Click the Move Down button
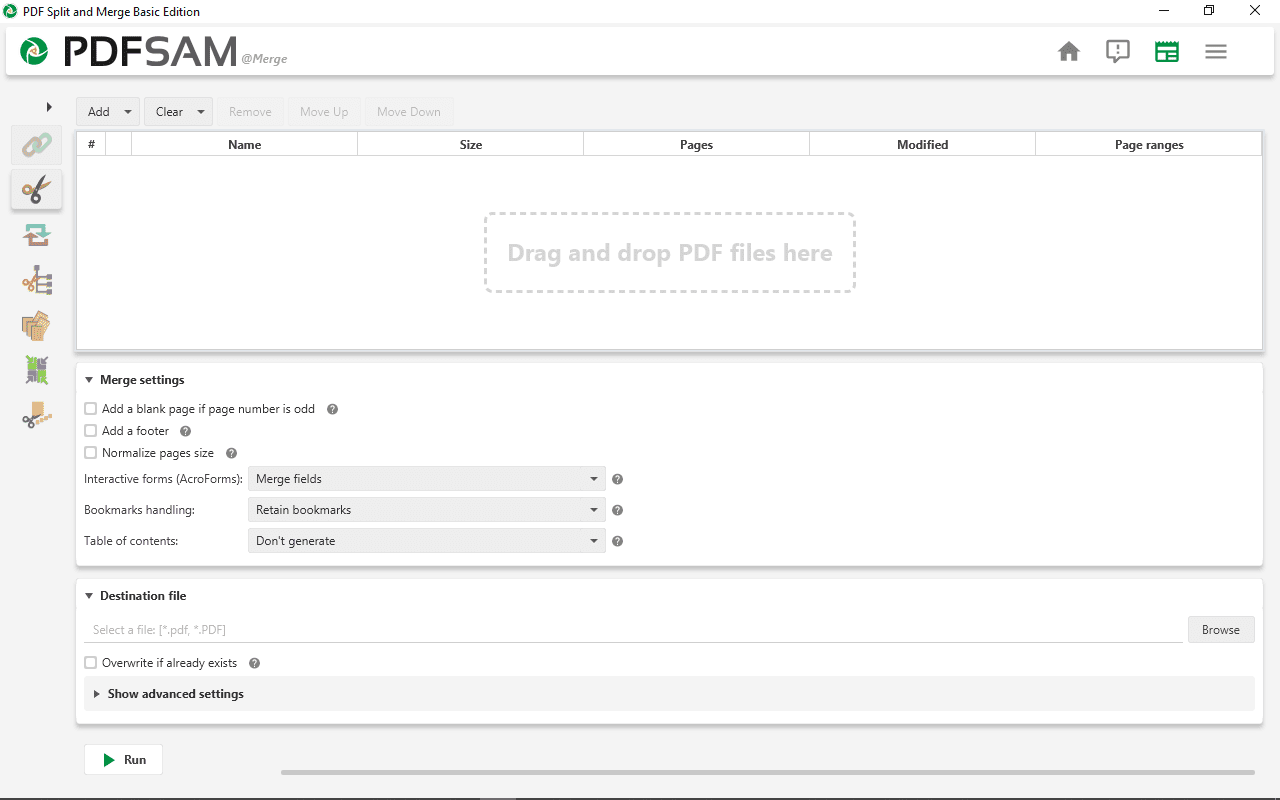The width and height of the screenshot is (1280, 800). 408,112
